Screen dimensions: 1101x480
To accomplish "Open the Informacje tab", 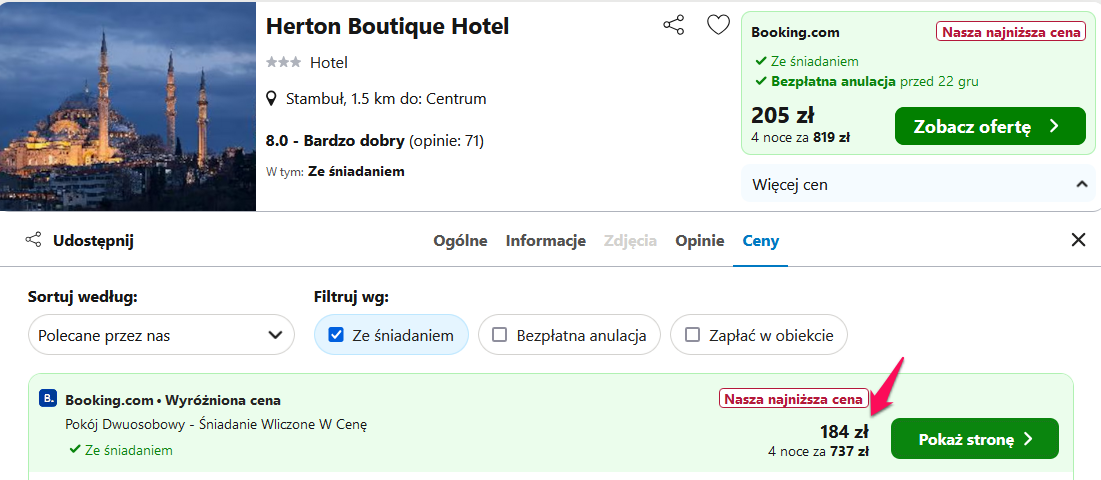I will pos(546,241).
